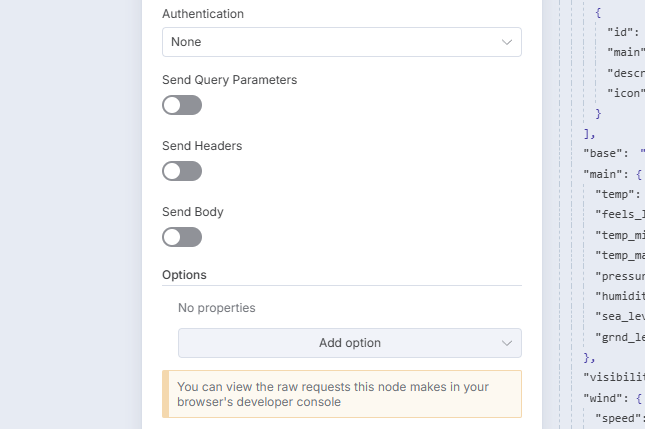The width and height of the screenshot is (645, 429).
Task: Open the Authentication dropdown showing None
Action: click(341, 42)
